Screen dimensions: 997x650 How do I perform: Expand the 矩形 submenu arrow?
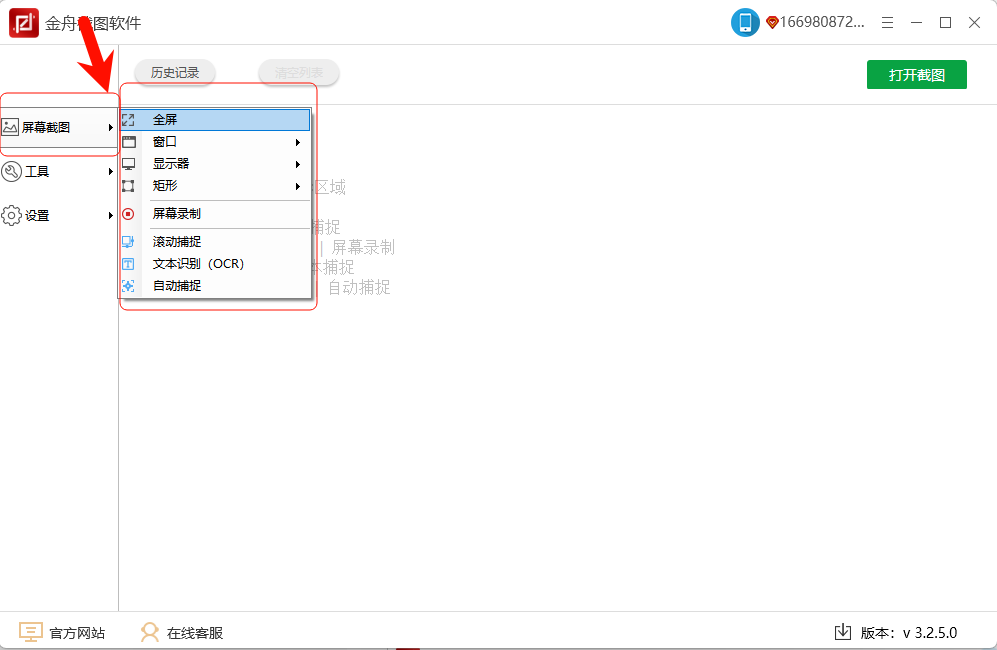coord(298,186)
